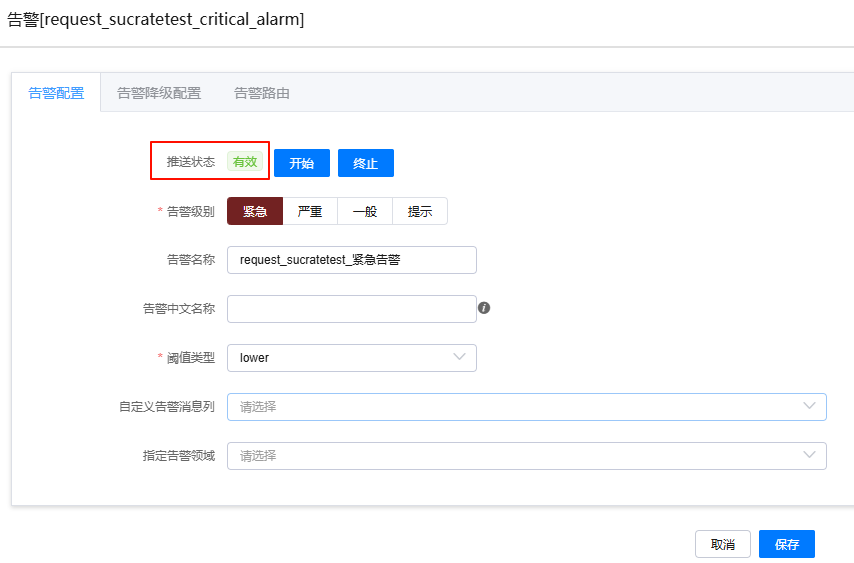
Task: Click the 终止 push button
Action: 365,163
